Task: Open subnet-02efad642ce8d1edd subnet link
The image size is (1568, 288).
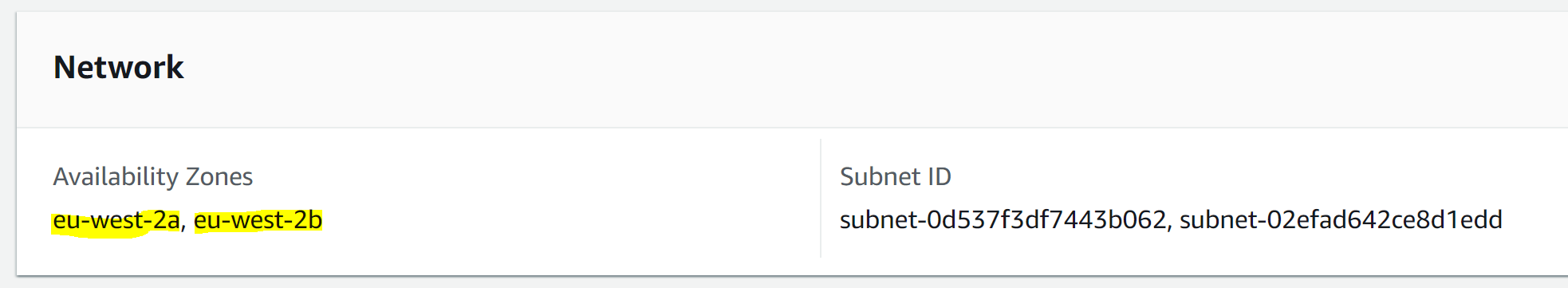Action: 1341,220
